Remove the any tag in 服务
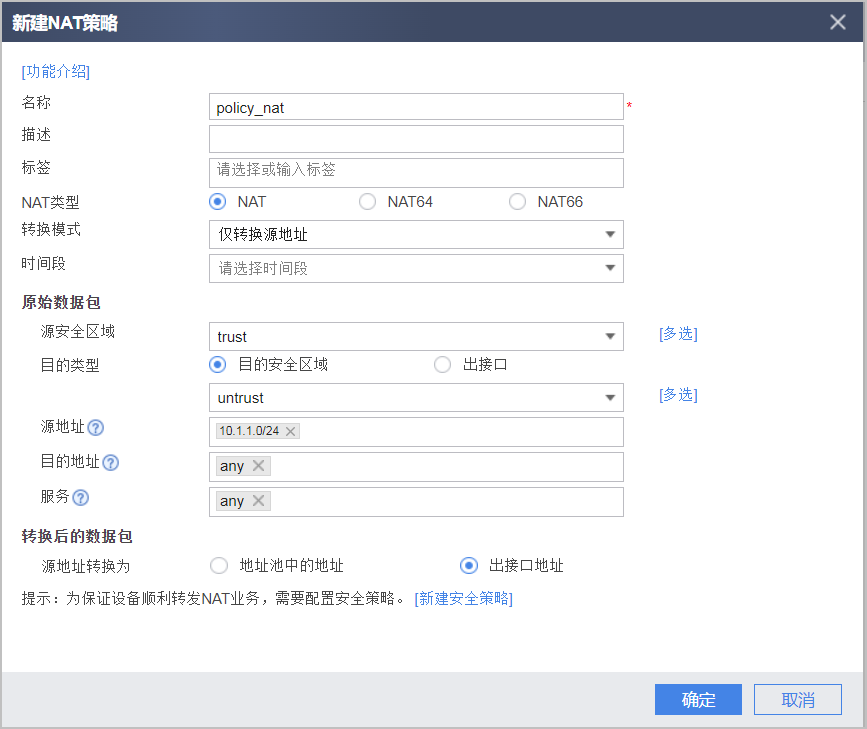The image size is (867, 729). pos(258,501)
